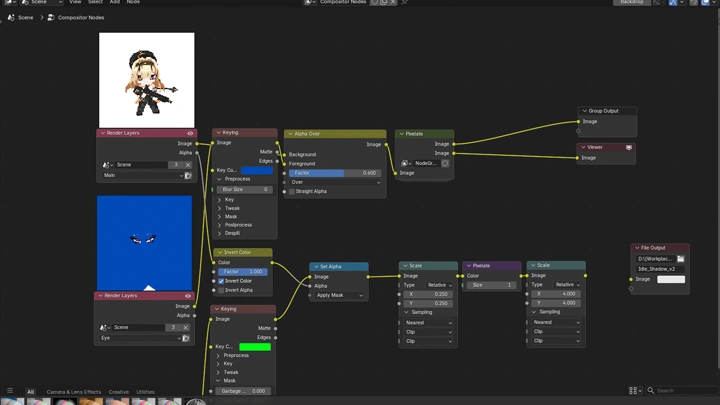Click the D:\Workplac... path field in File Output
The image size is (720, 405).
[x=655, y=259]
